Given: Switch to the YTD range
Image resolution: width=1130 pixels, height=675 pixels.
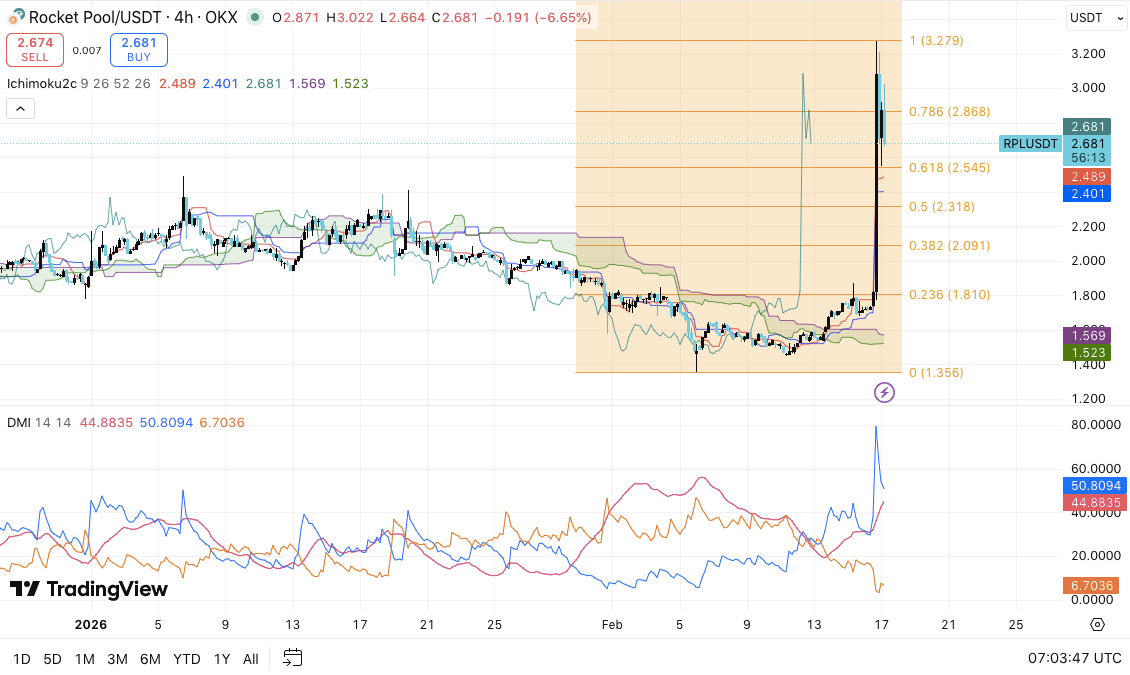Looking at the screenshot, I should tap(186, 659).
